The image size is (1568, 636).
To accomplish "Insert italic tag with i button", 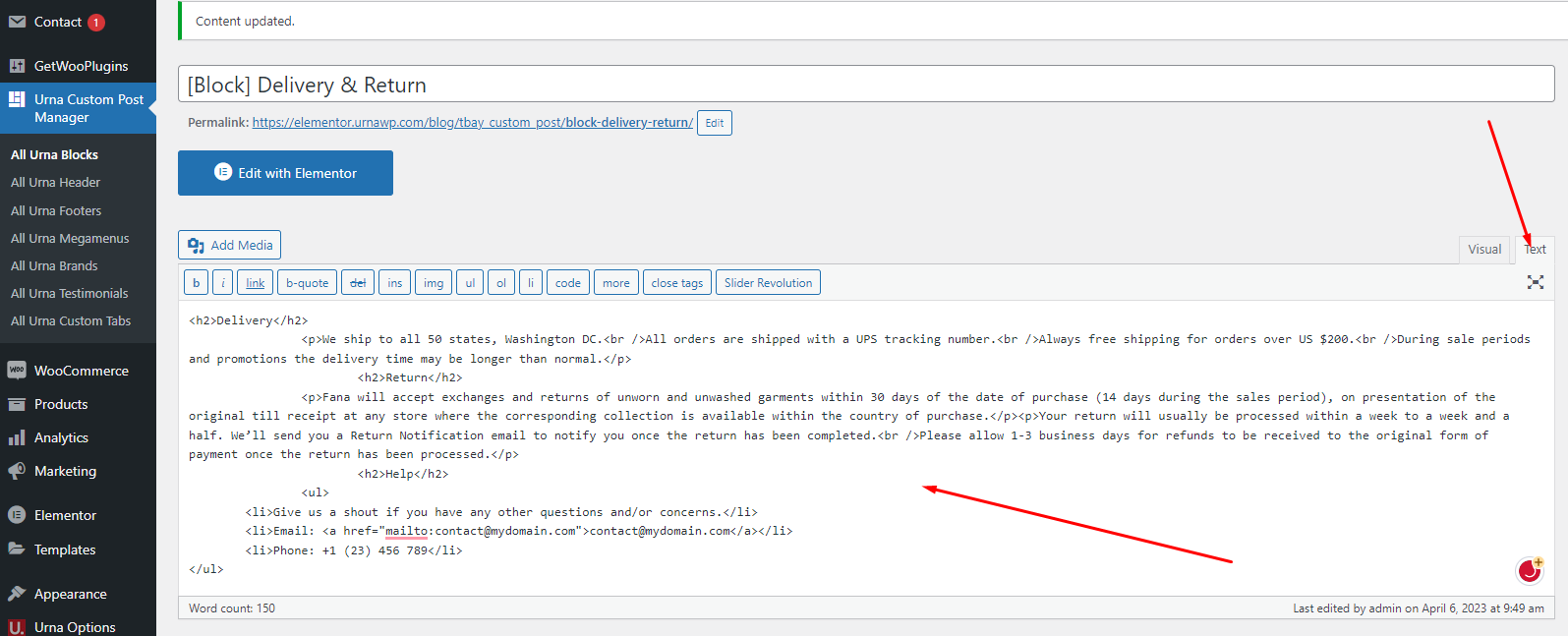I will click(223, 283).
